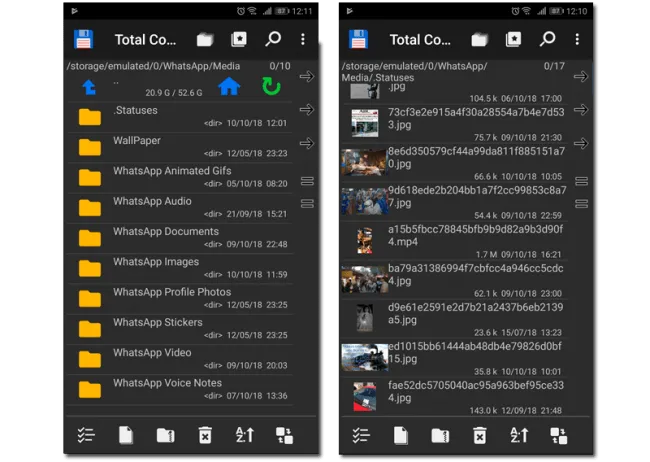Tap A-Z sort icon in right phone
This screenshot has height=462, width=650.
(519, 435)
